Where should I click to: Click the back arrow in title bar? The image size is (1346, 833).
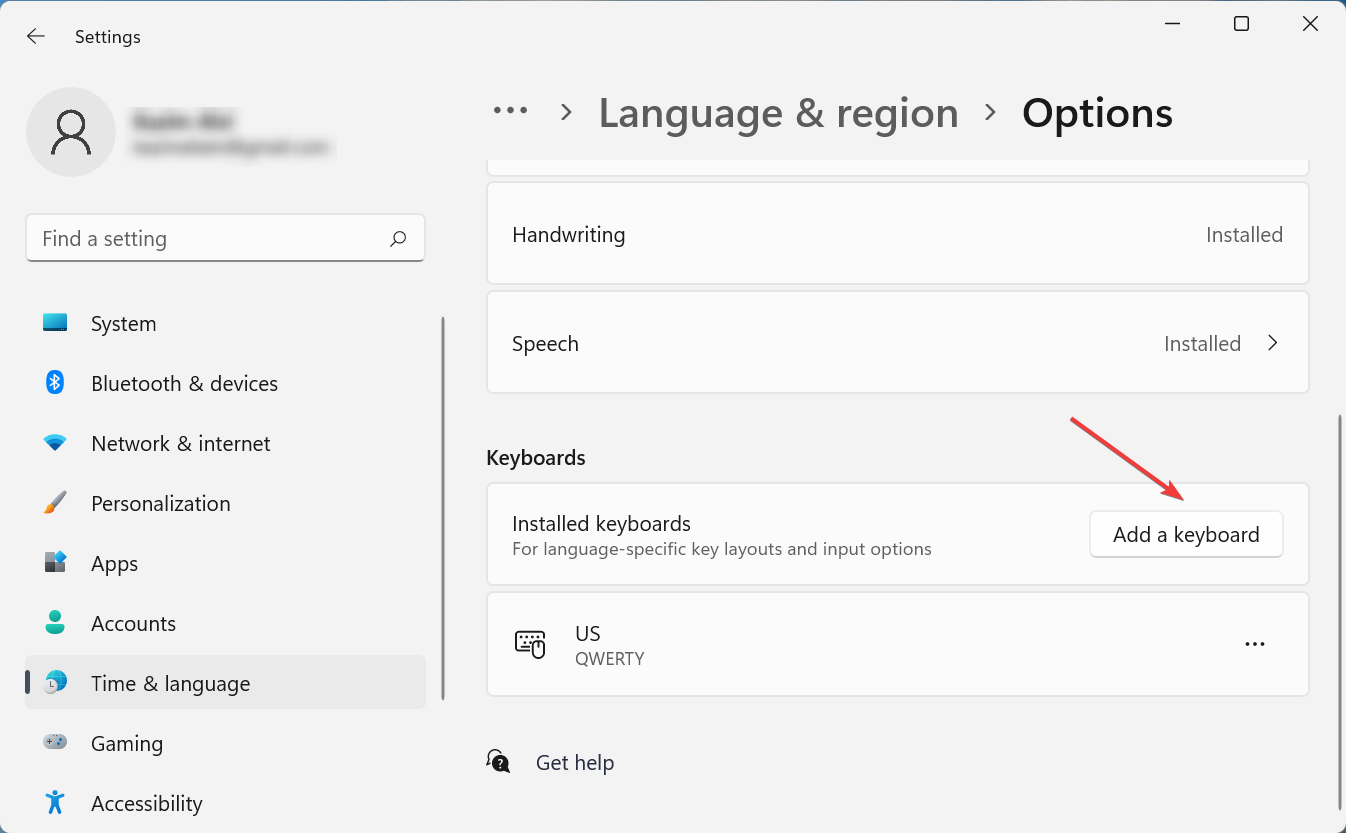click(x=36, y=37)
